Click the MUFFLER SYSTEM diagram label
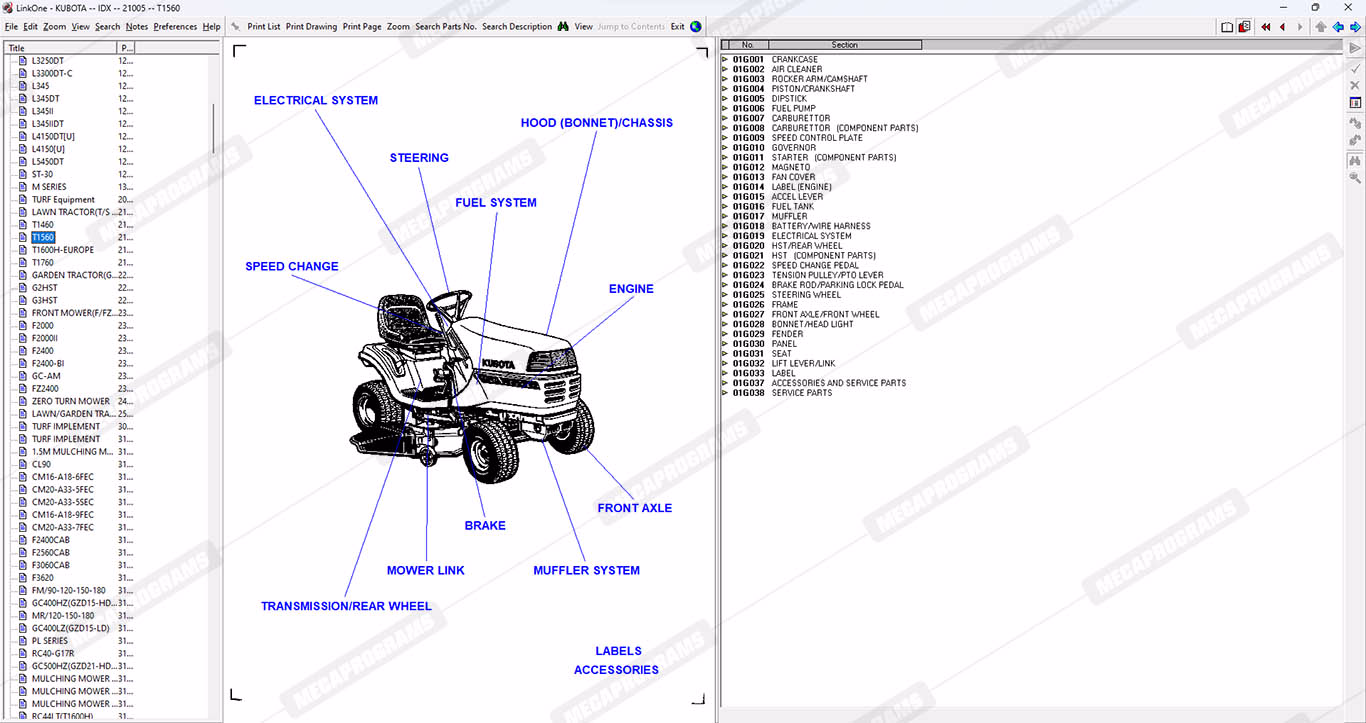 586,570
